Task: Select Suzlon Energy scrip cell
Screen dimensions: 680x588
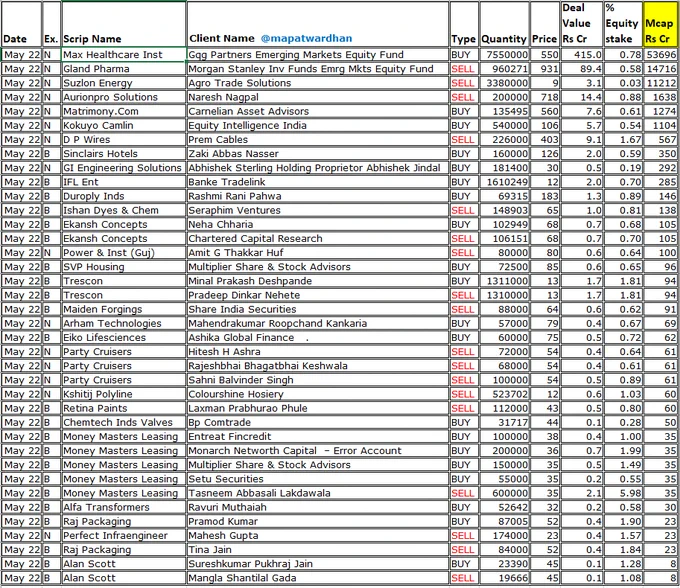Action: pyautogui.click(x=124, y=83)
